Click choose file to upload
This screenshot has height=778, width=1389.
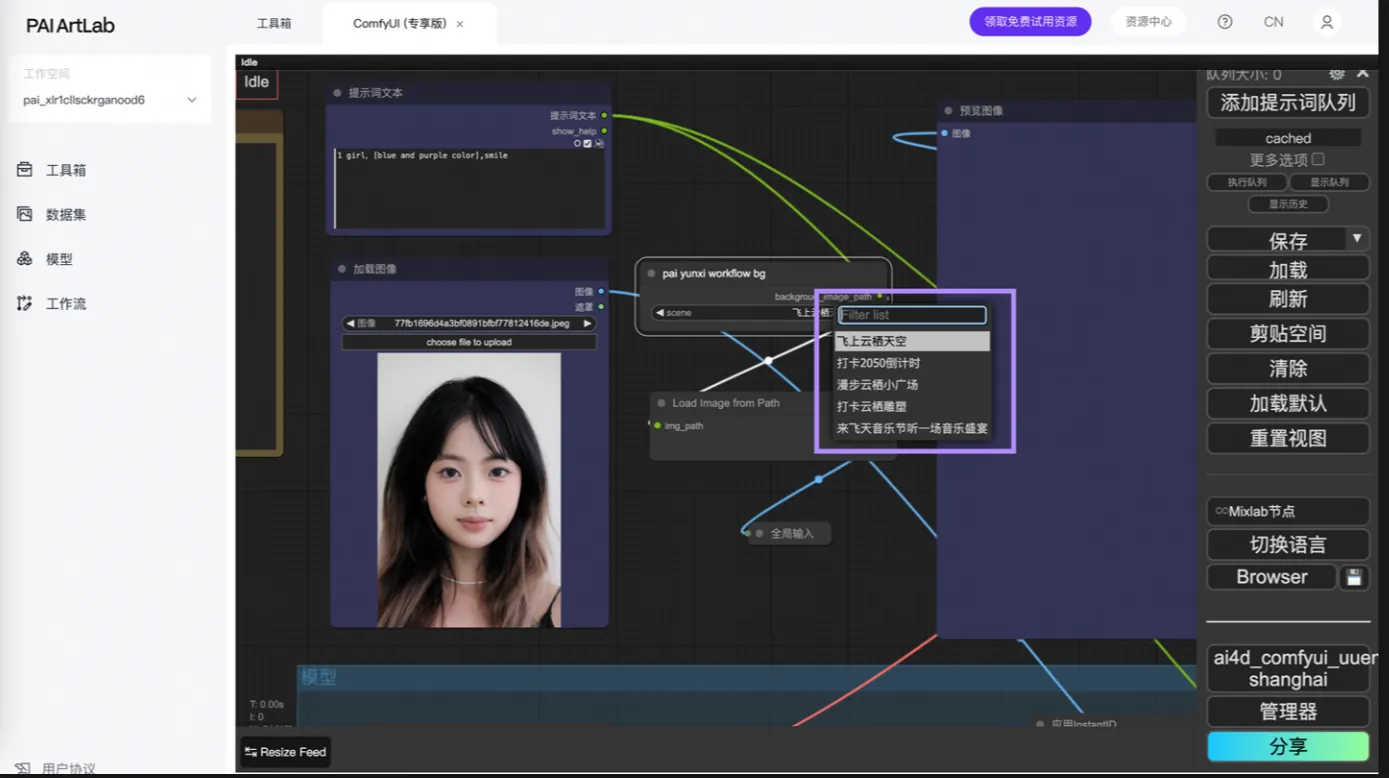coord(469,342)
